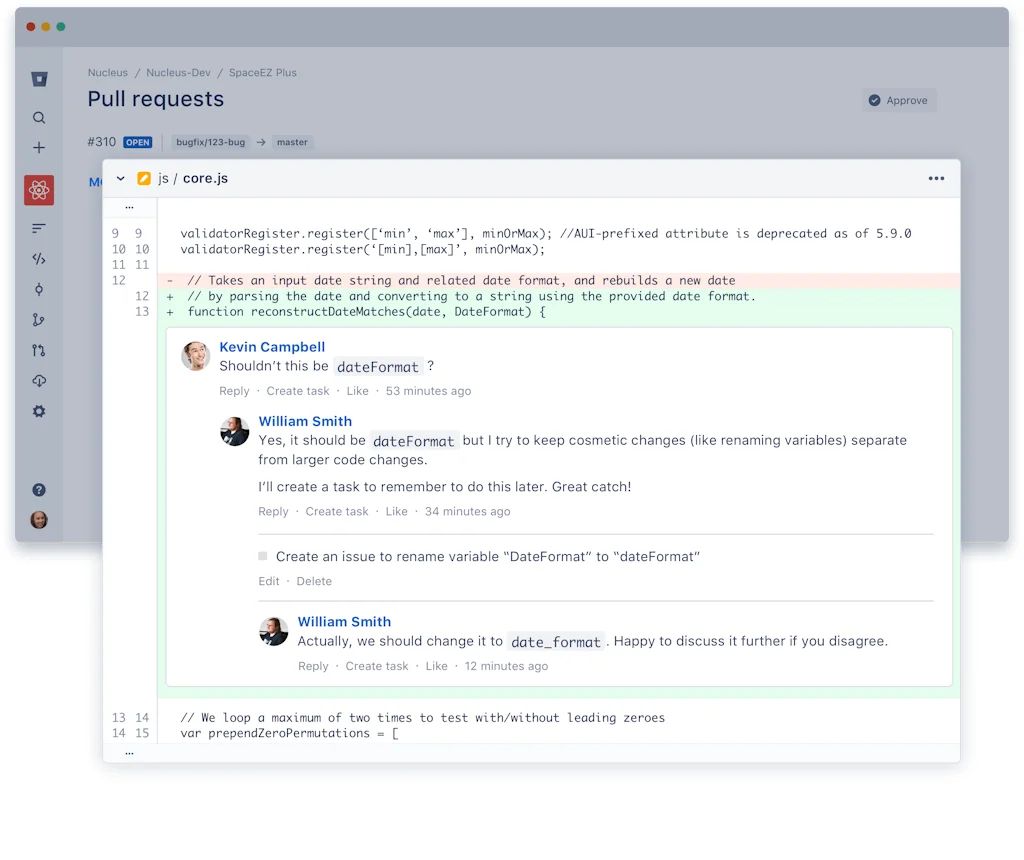Viewport: 1024px width, 860px height.
Task: Open the Source code icon in sidebar
Action: (38, 258)
